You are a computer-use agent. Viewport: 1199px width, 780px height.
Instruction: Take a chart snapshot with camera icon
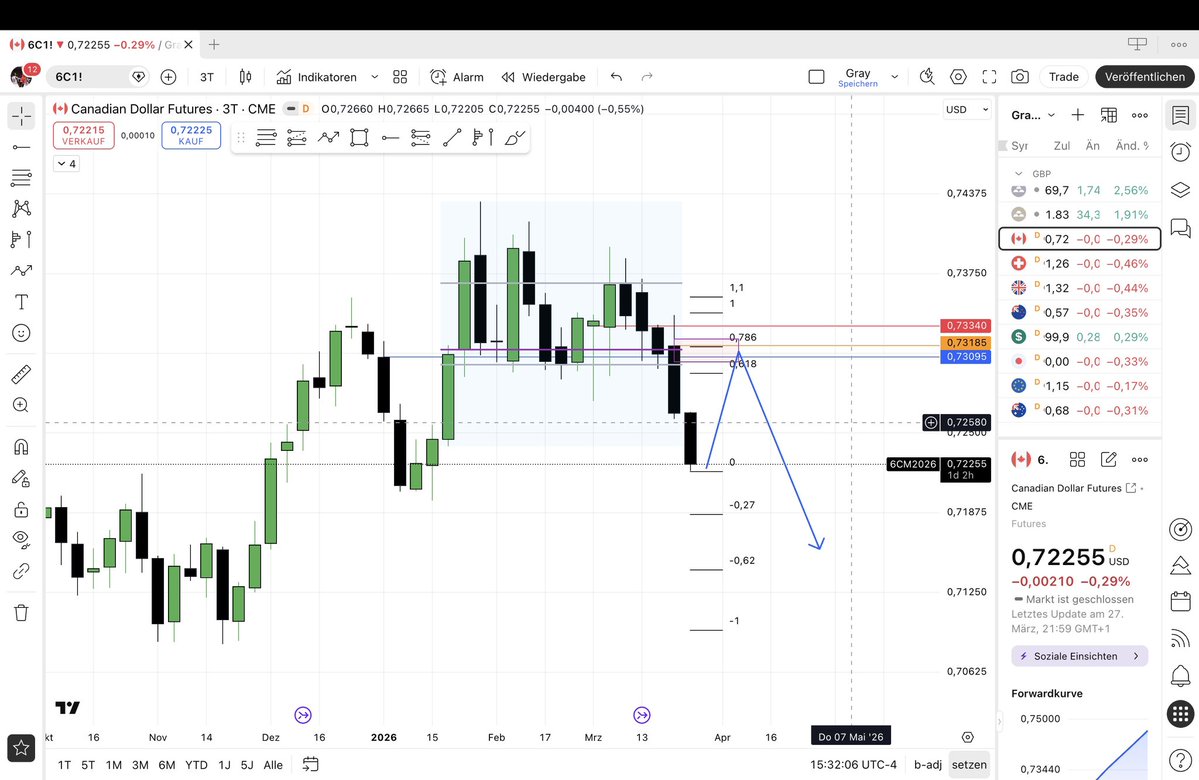1020,76
